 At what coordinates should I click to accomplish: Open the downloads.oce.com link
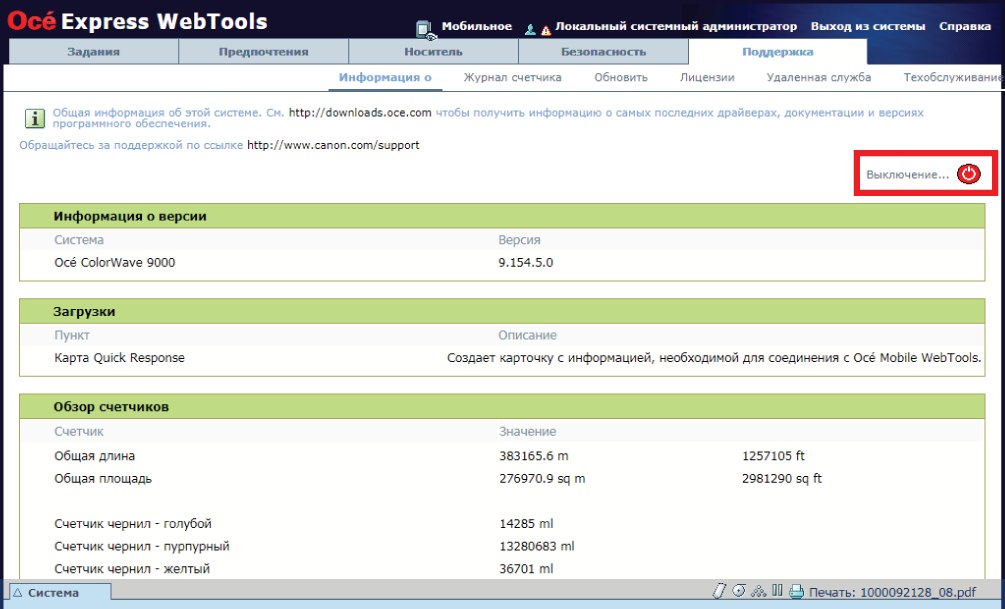360,113
